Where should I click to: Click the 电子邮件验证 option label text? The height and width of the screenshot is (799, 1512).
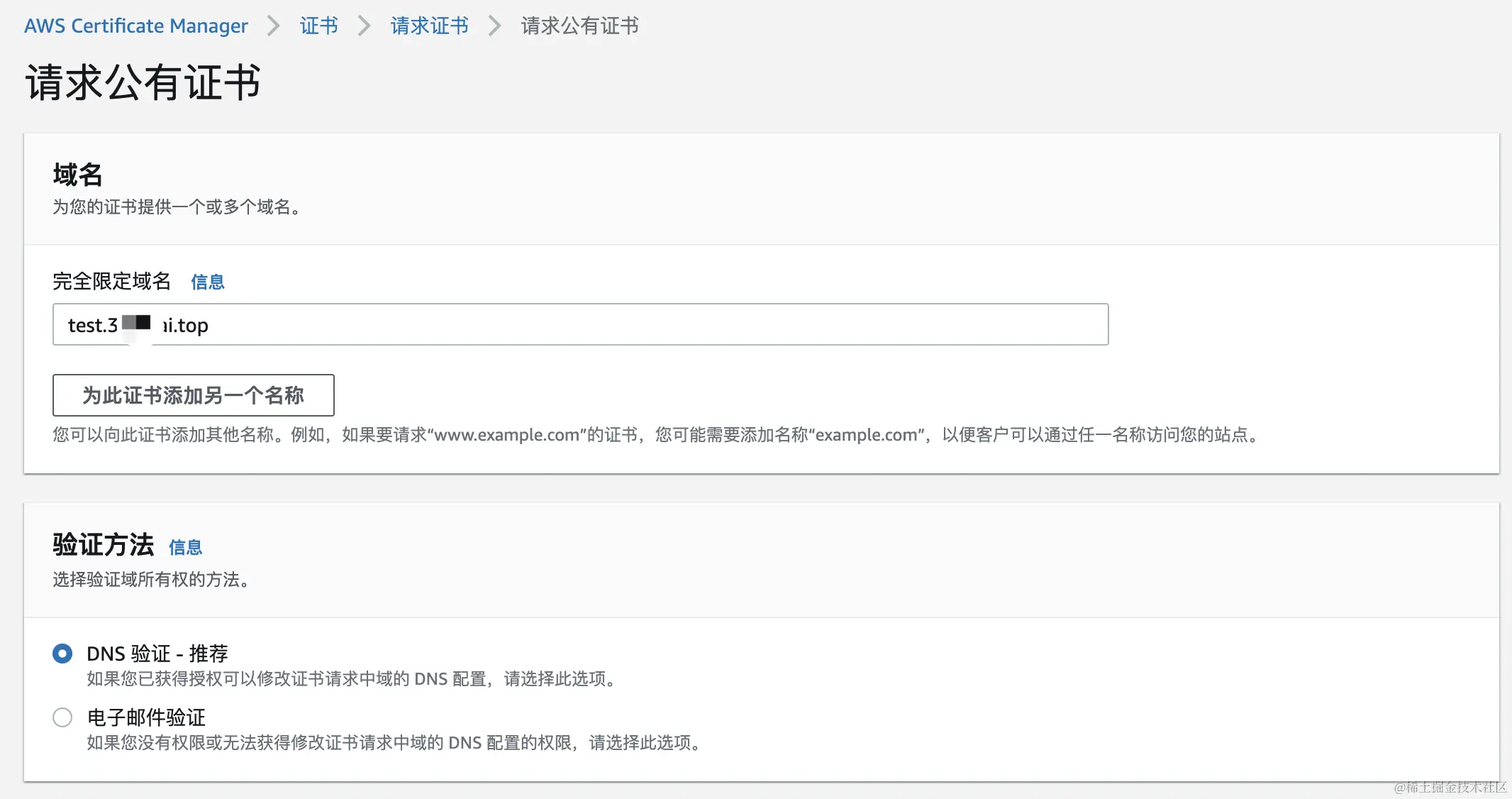tap(146, 717)
